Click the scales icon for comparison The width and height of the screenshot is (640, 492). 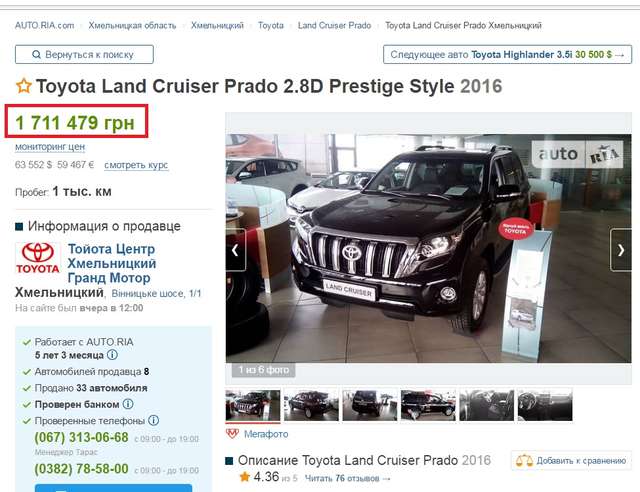pyautogui.click(x=524, y=461)
